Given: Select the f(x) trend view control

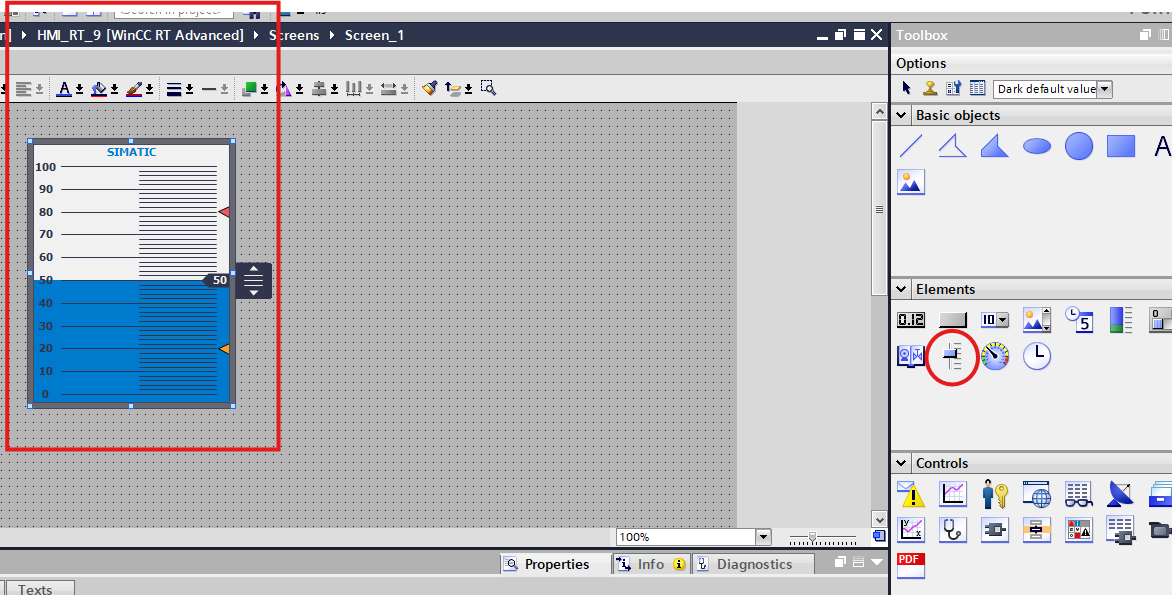Looking at the screenshot, I should (910, 530).
